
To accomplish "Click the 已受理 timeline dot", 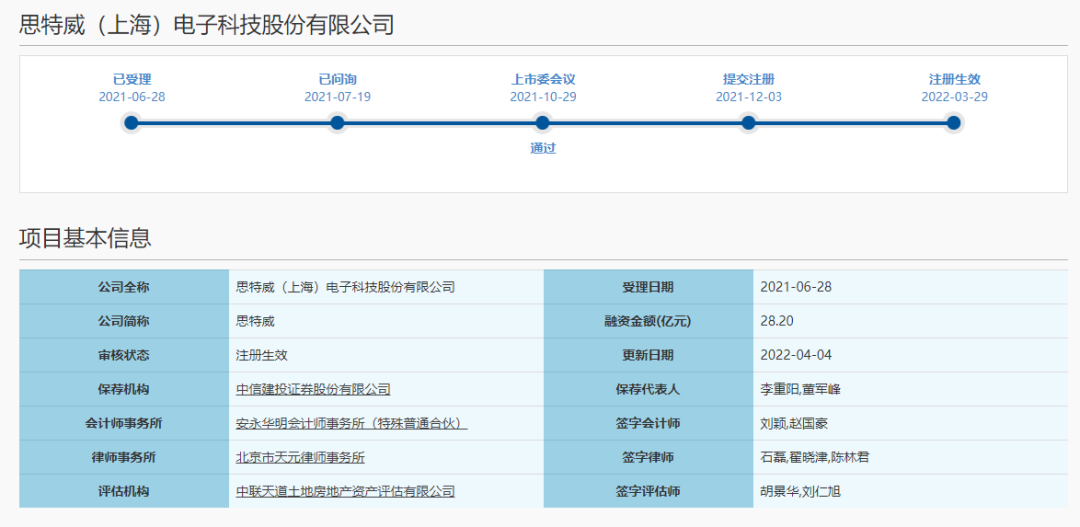I will 132,123.
